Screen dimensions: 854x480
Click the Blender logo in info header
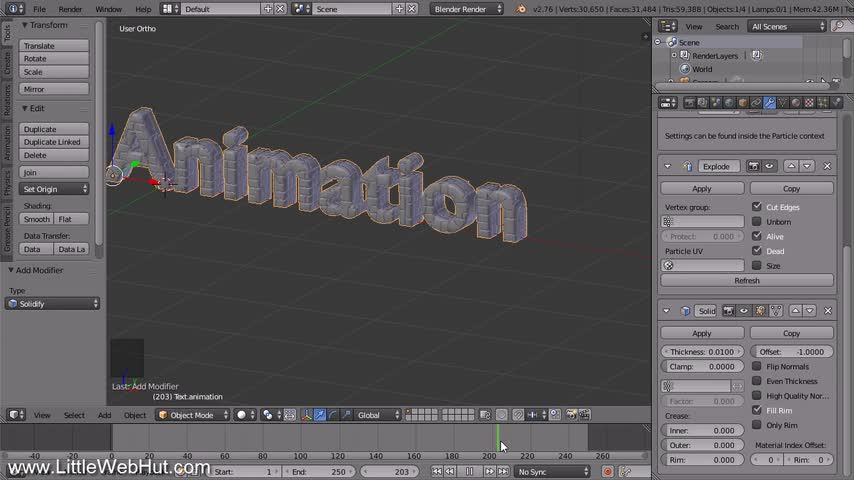click(x=522, y=9)
